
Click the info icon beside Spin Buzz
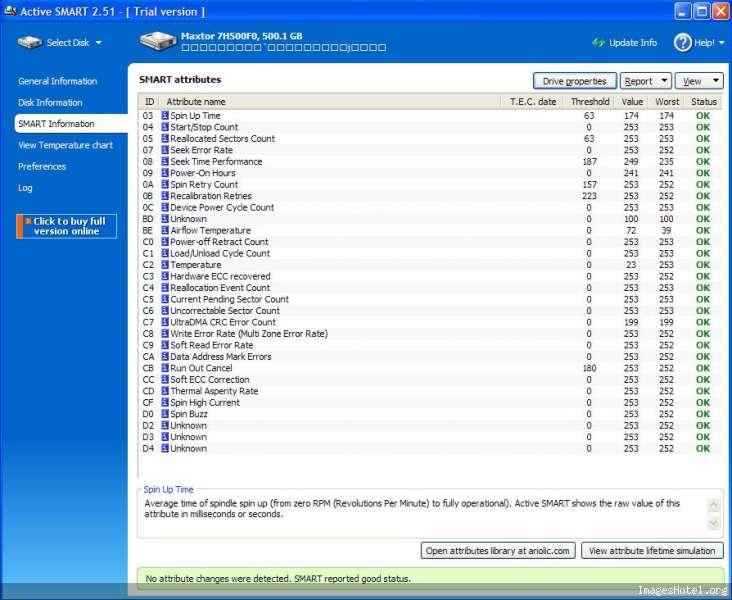click(165, 414)
